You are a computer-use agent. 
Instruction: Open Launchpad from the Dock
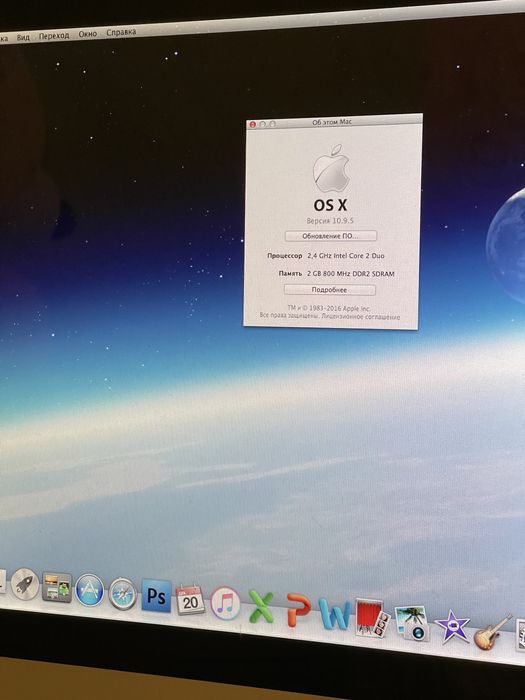[25, 584]
